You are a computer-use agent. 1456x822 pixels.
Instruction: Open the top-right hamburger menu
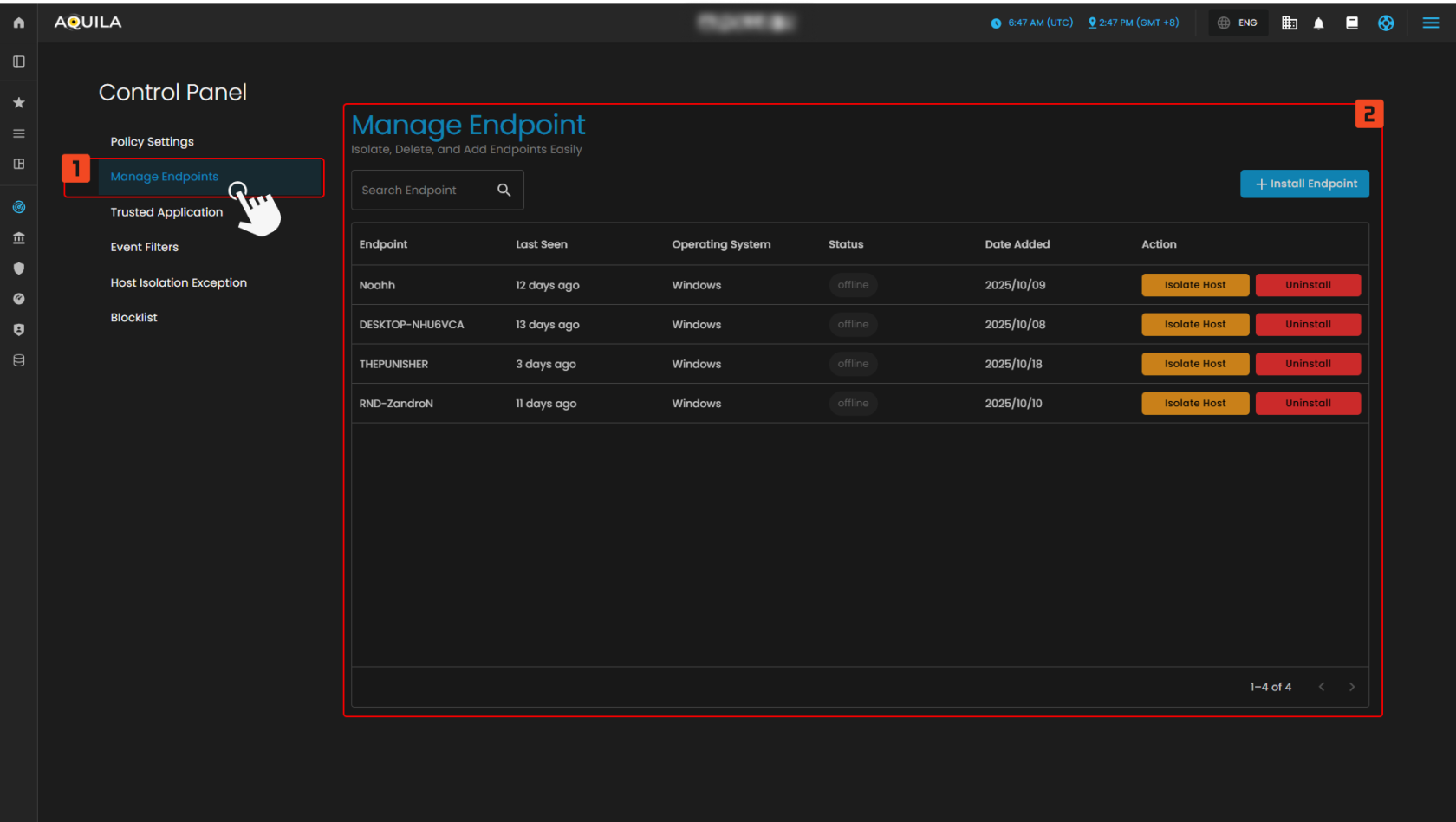tap(1431, 23)
